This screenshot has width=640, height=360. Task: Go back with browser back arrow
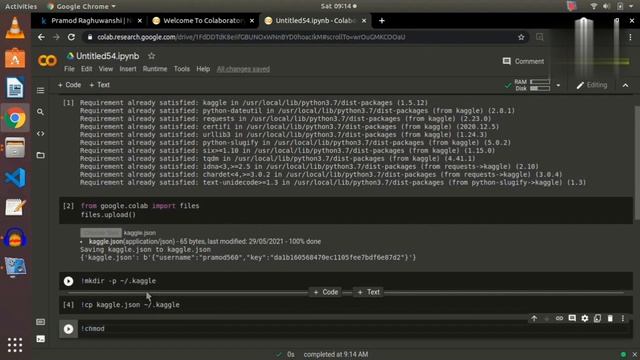click(41, 37)
